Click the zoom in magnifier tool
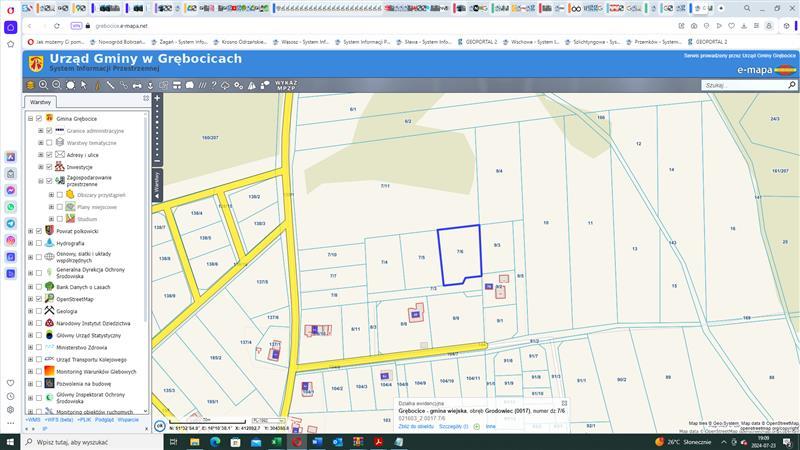Viewport: 800px width, 450px height. click(x=43, y=86)
